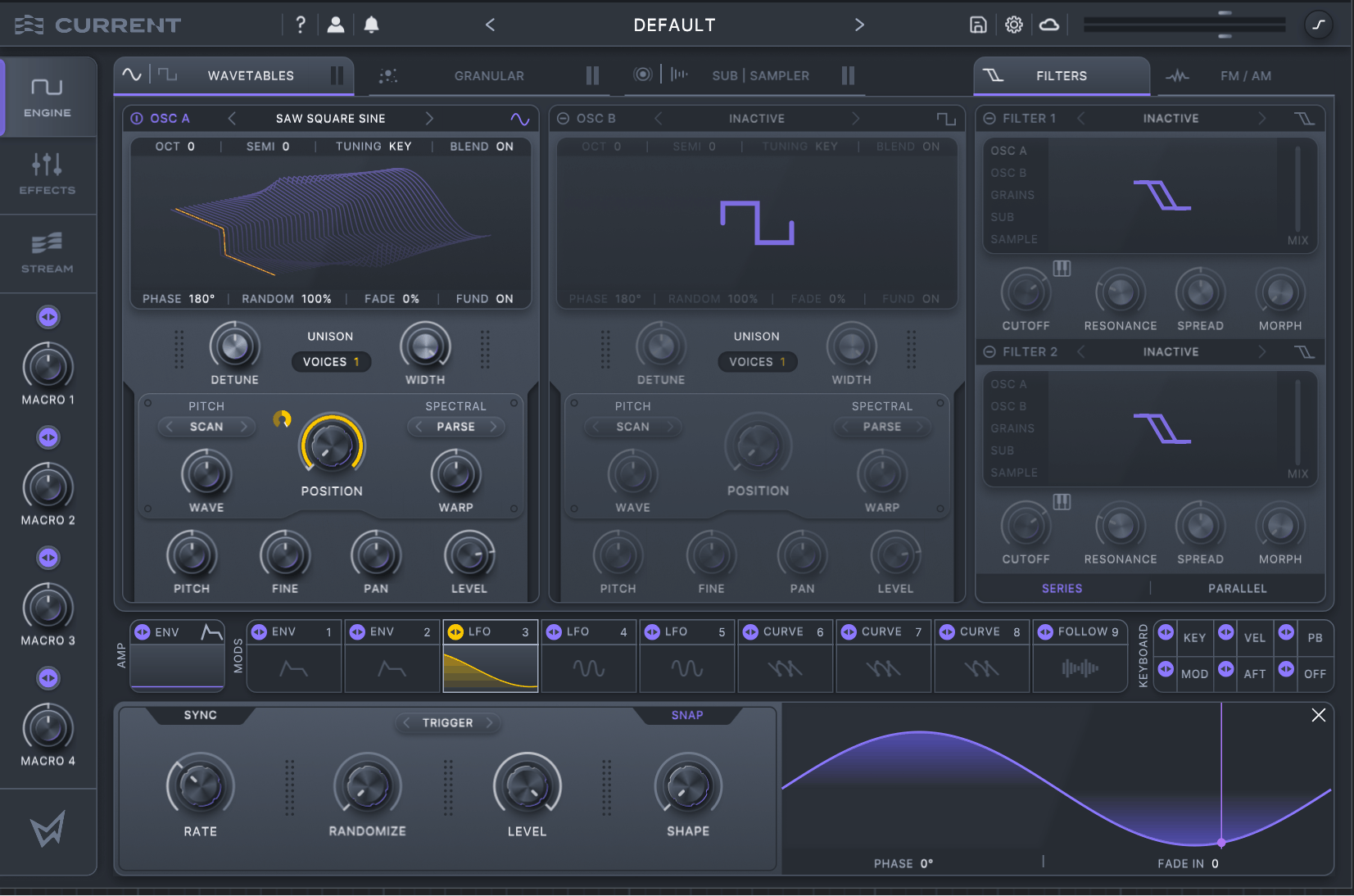Select the AMP ENV modulator
Image resolution: width=1354 pixels, height=896 pixels.
click(x=177, y=654)
